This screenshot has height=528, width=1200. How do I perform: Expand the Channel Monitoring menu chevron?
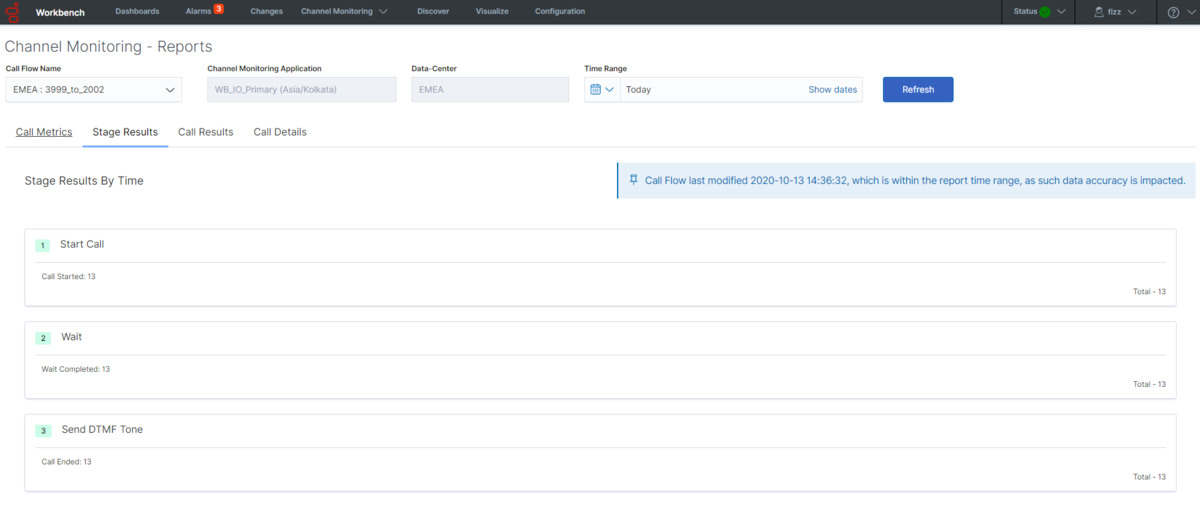coord(383,12)
